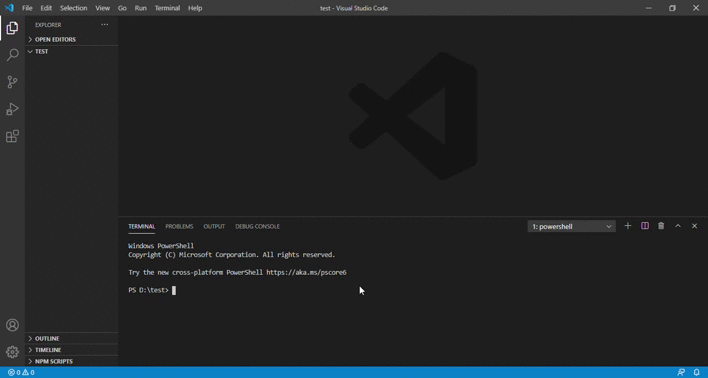Open the Source Control view icon

click(x=12, y=82)
